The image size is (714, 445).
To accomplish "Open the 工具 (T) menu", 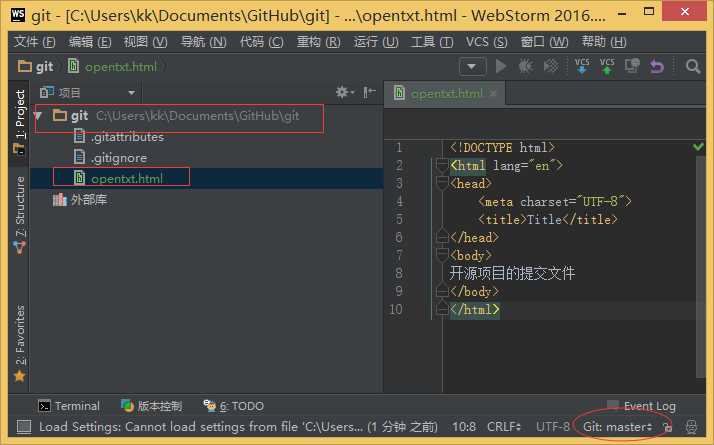I will pyautogui.click(x=432, y=42).
